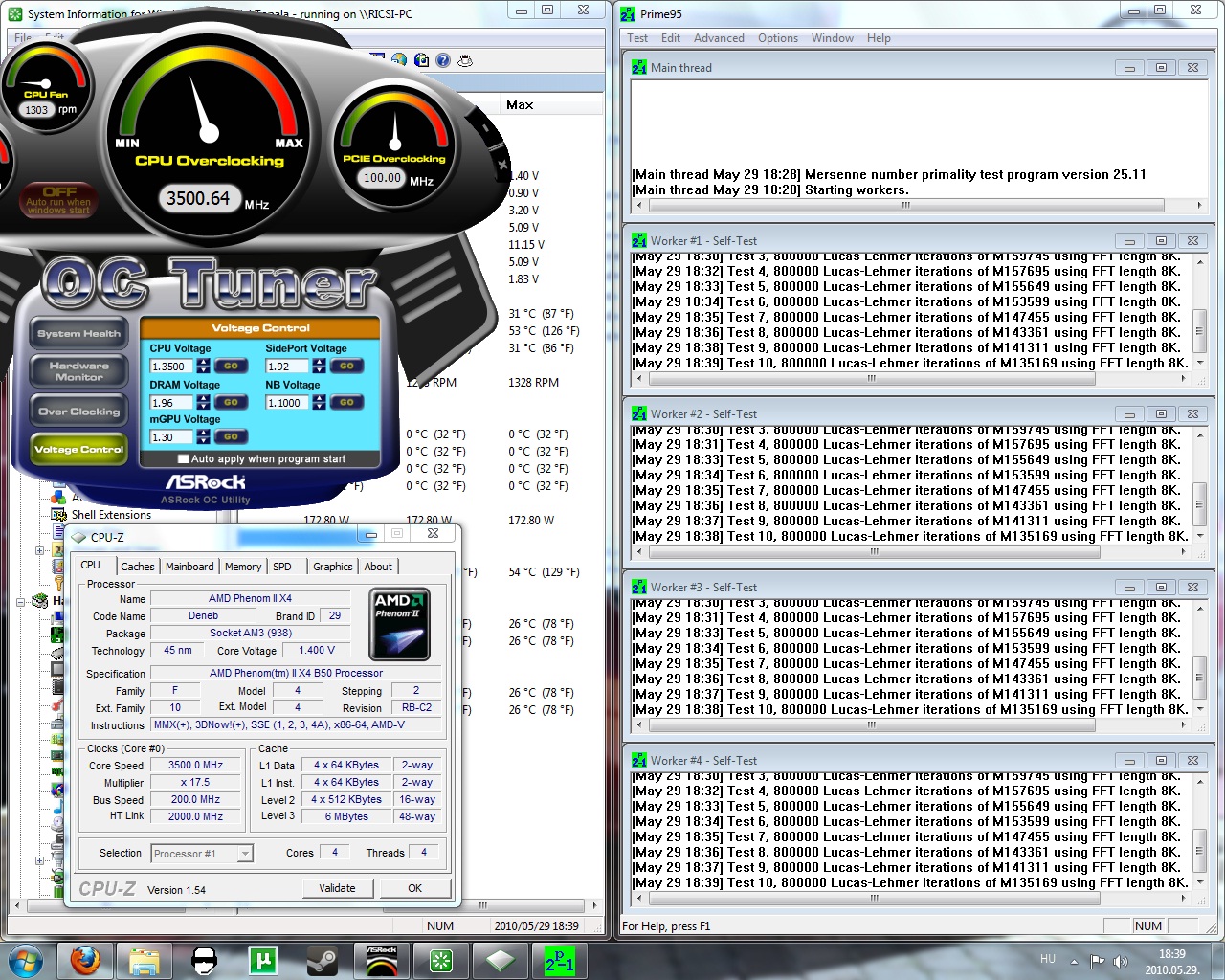1225x980 pixels.
Task: Click the CPU-Z title bar icon
Action: (79, 536)
